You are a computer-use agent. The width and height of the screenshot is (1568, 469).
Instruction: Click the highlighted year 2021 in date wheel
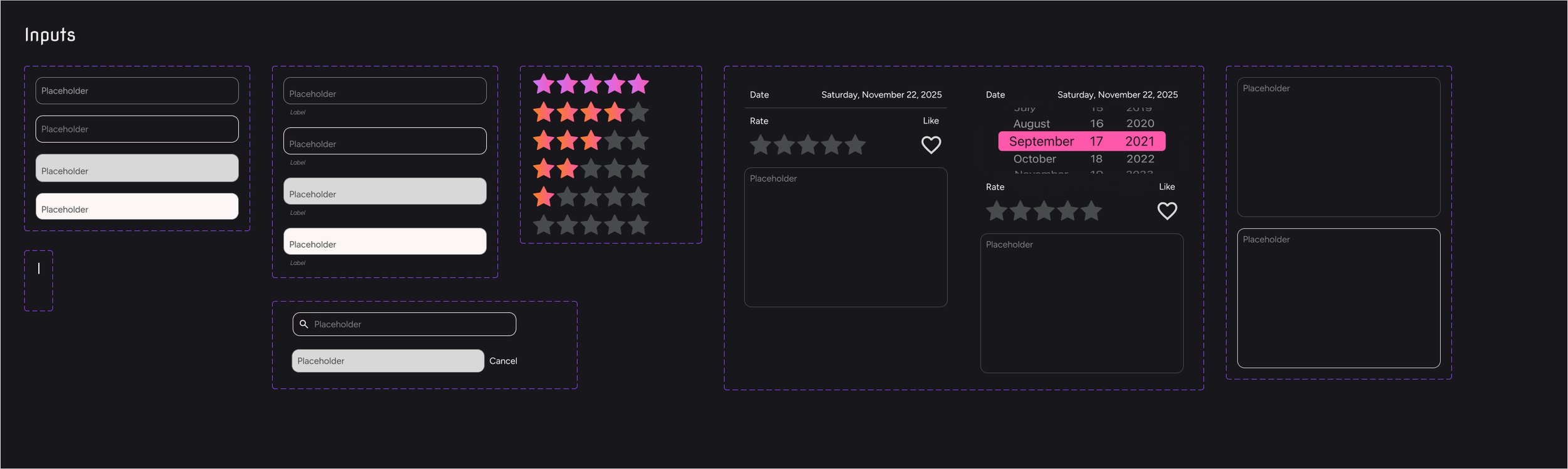click(1140, 141)
